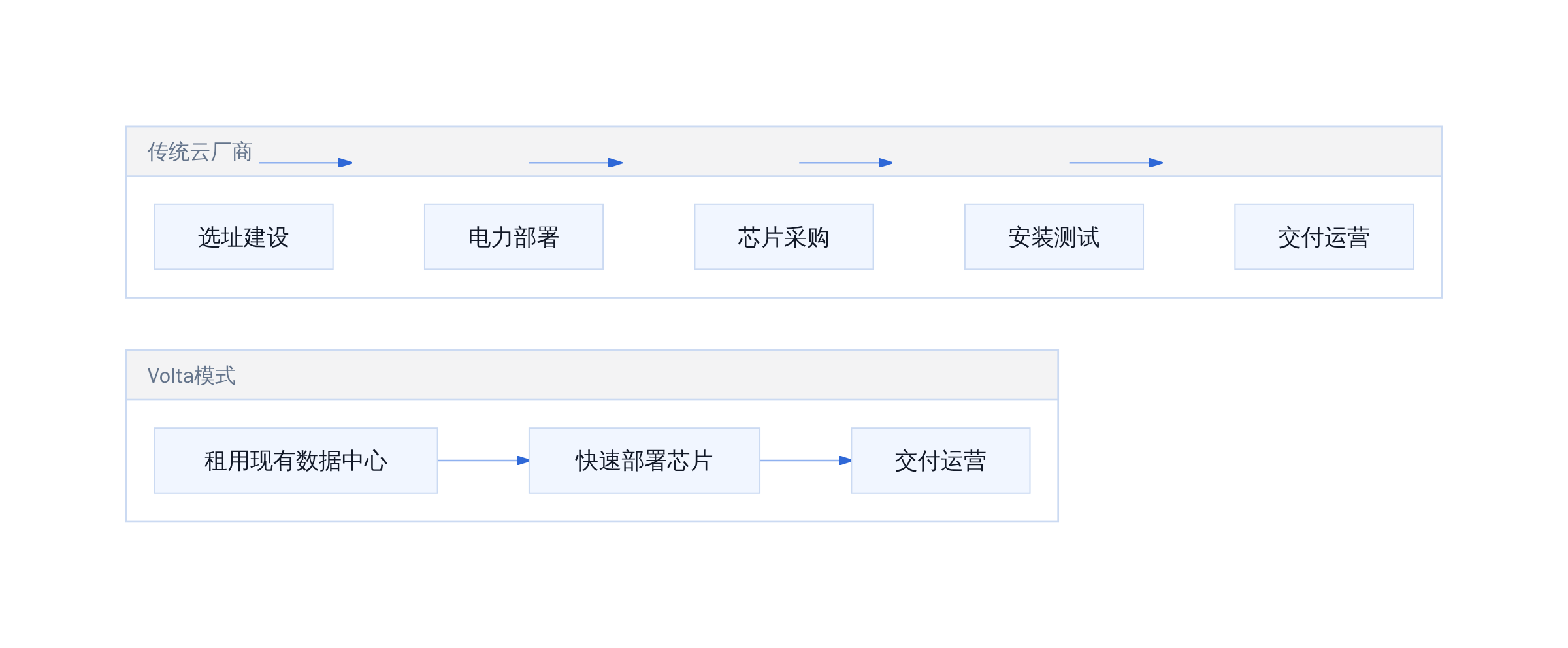Screen dimensions: 1568x648
Task: Click the arrow above 安装测试 and 交付运营 gap
Action: pos(1116,163)
